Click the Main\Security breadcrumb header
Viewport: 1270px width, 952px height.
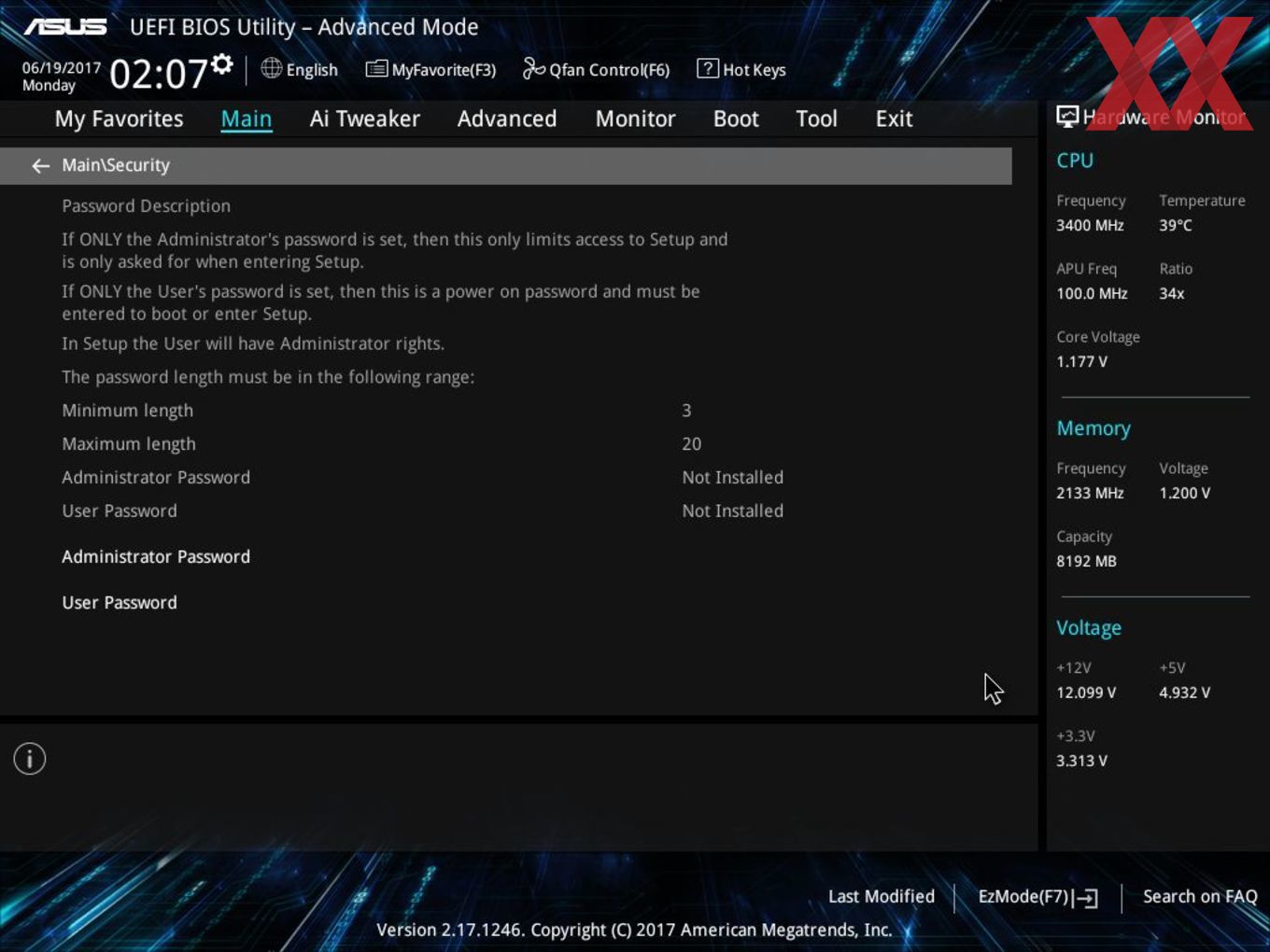(505, 165)
